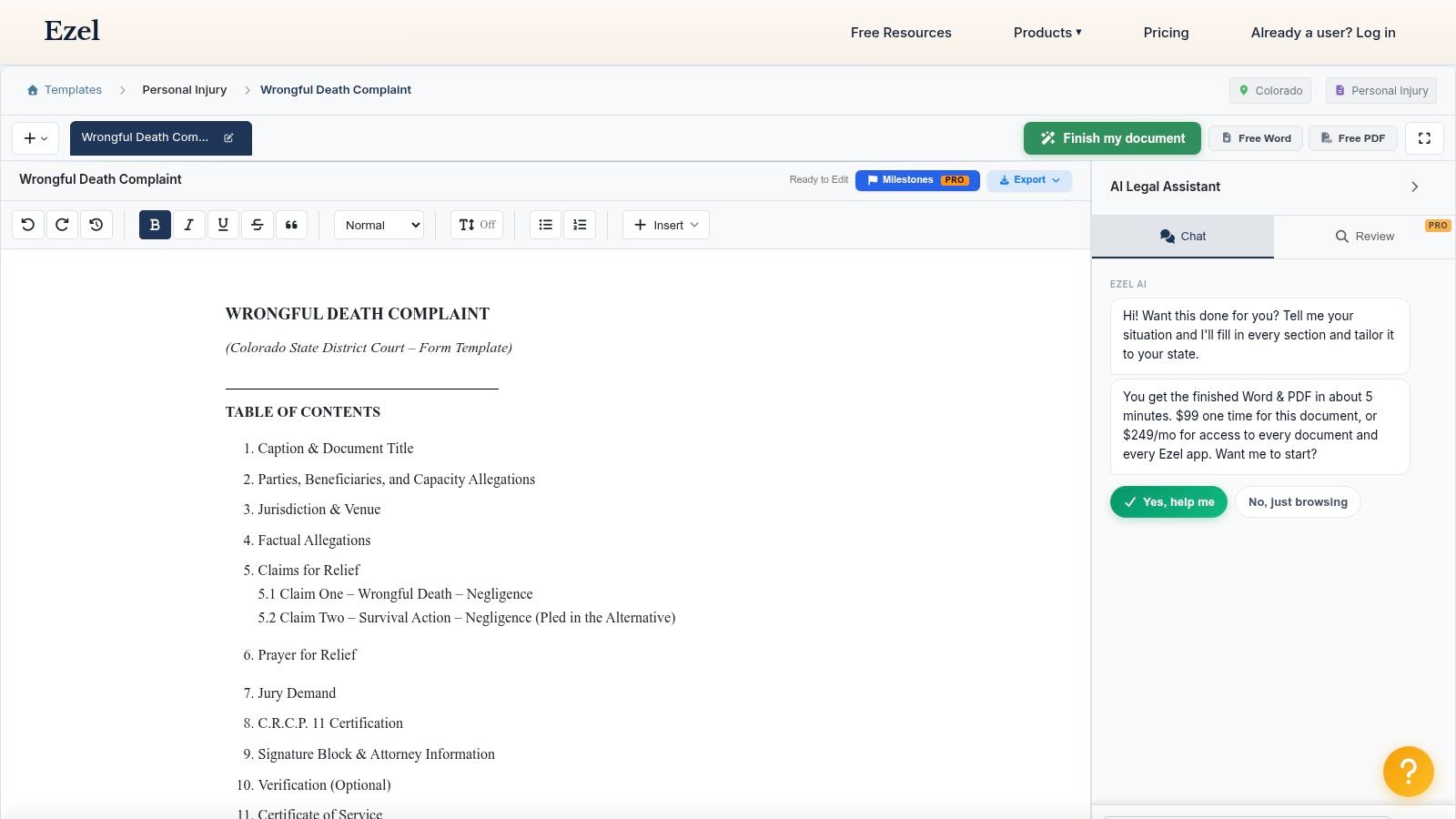Click Factual Allegations entry
The image size is (1456, 819).
[x=314, y=541]
